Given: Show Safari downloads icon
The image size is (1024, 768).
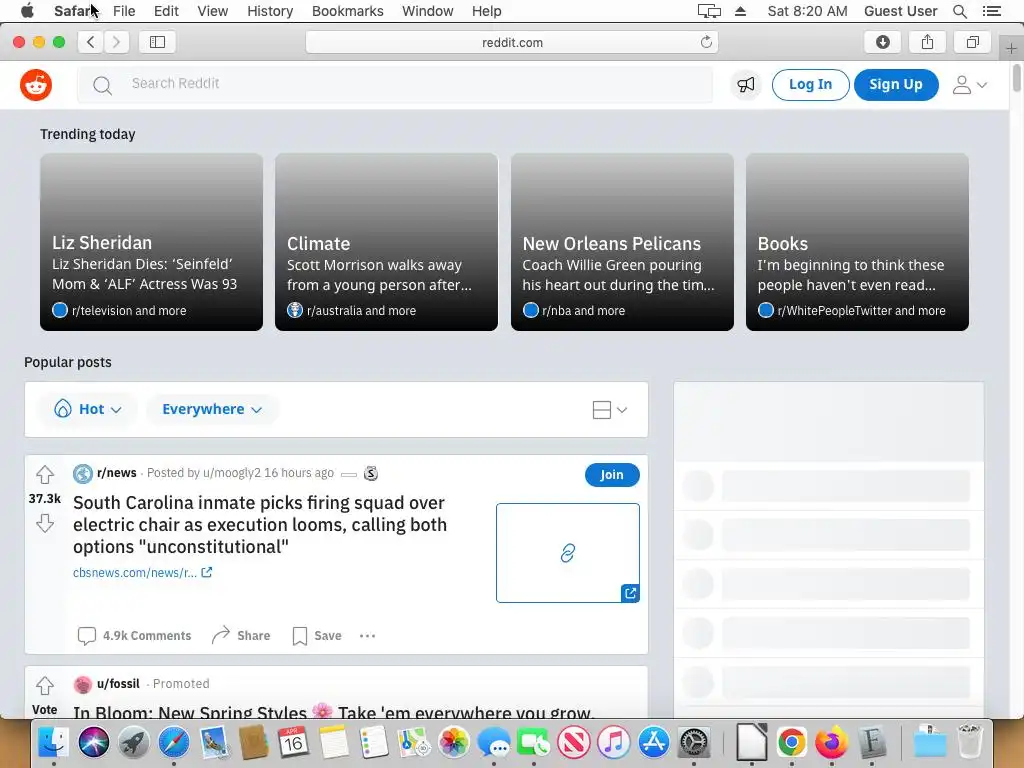Looking at the screenshot, I should click(882, 42).
